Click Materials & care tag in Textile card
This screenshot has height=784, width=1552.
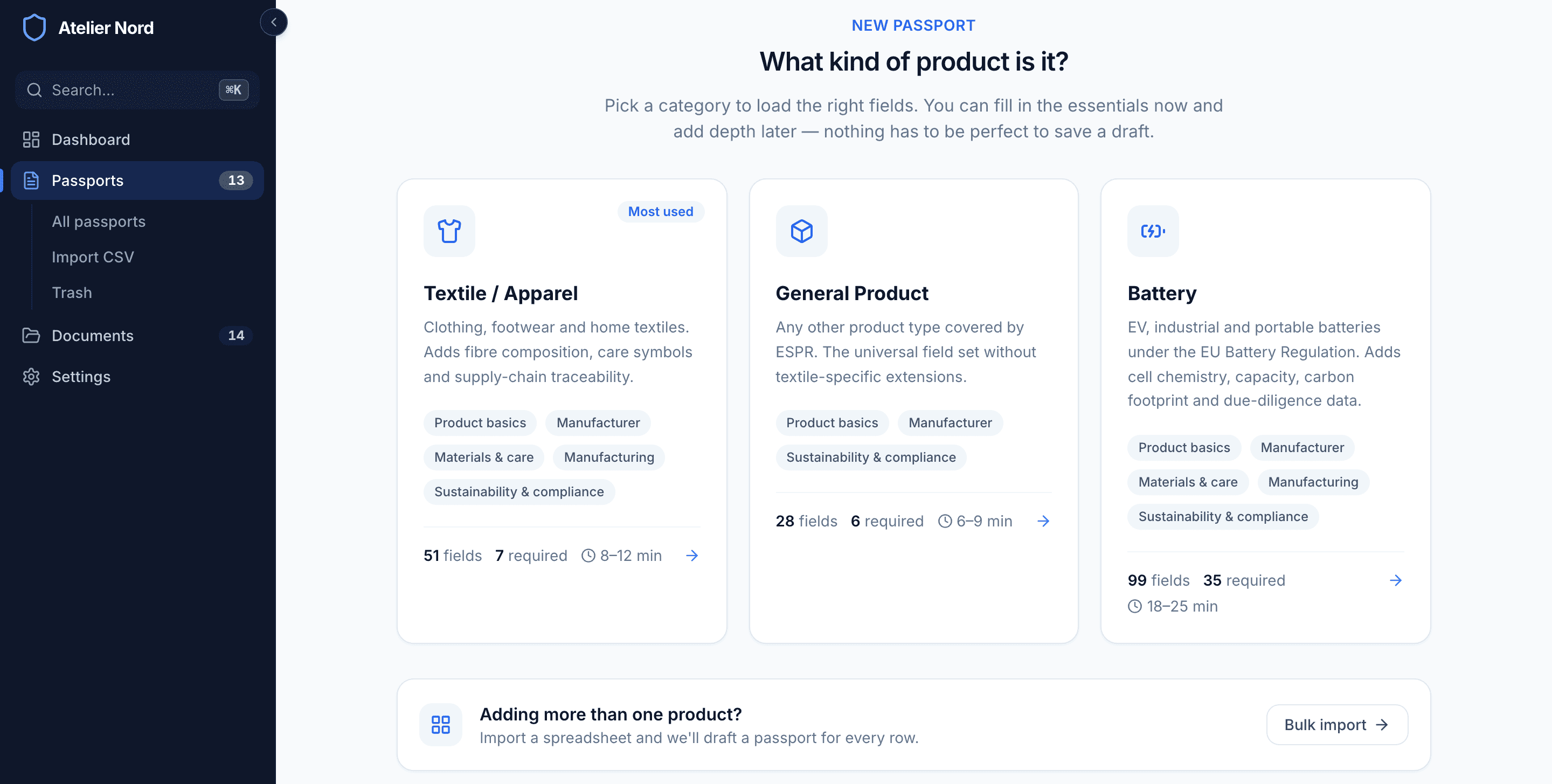[x=483, y=457]
